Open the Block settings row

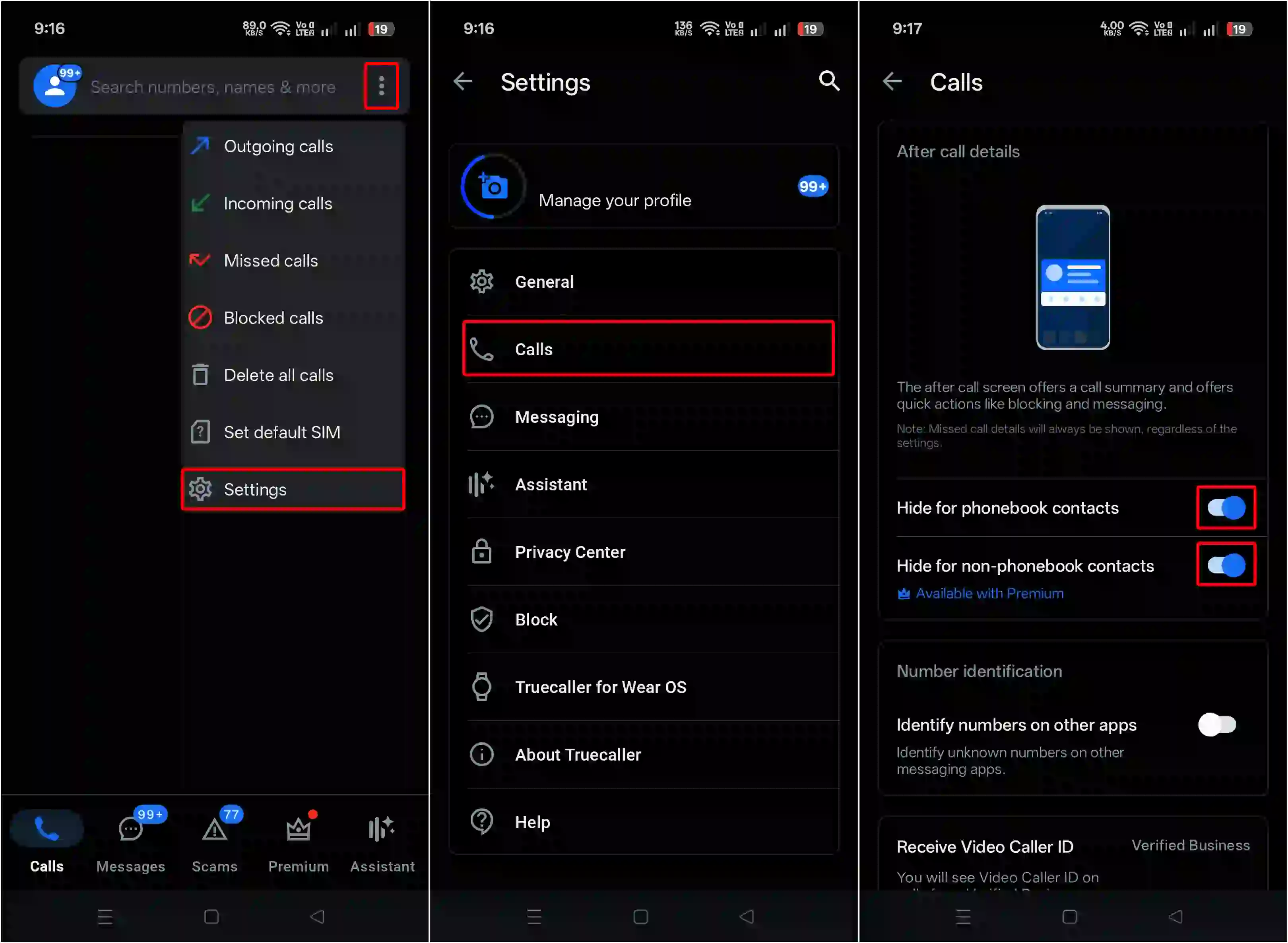click(644, 620)
